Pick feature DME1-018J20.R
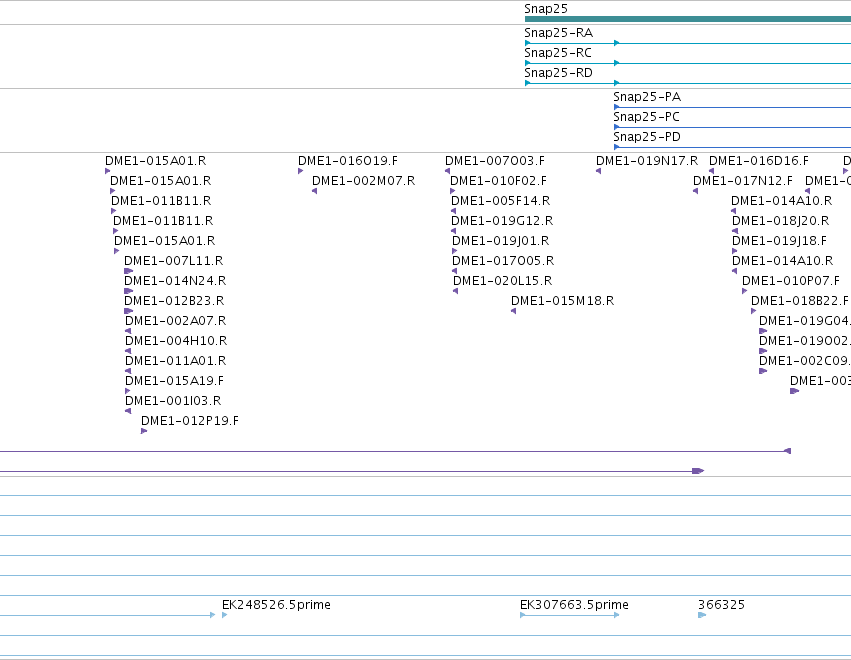The width and height of the screenshot is (851, 660). [x=780, y=221]
